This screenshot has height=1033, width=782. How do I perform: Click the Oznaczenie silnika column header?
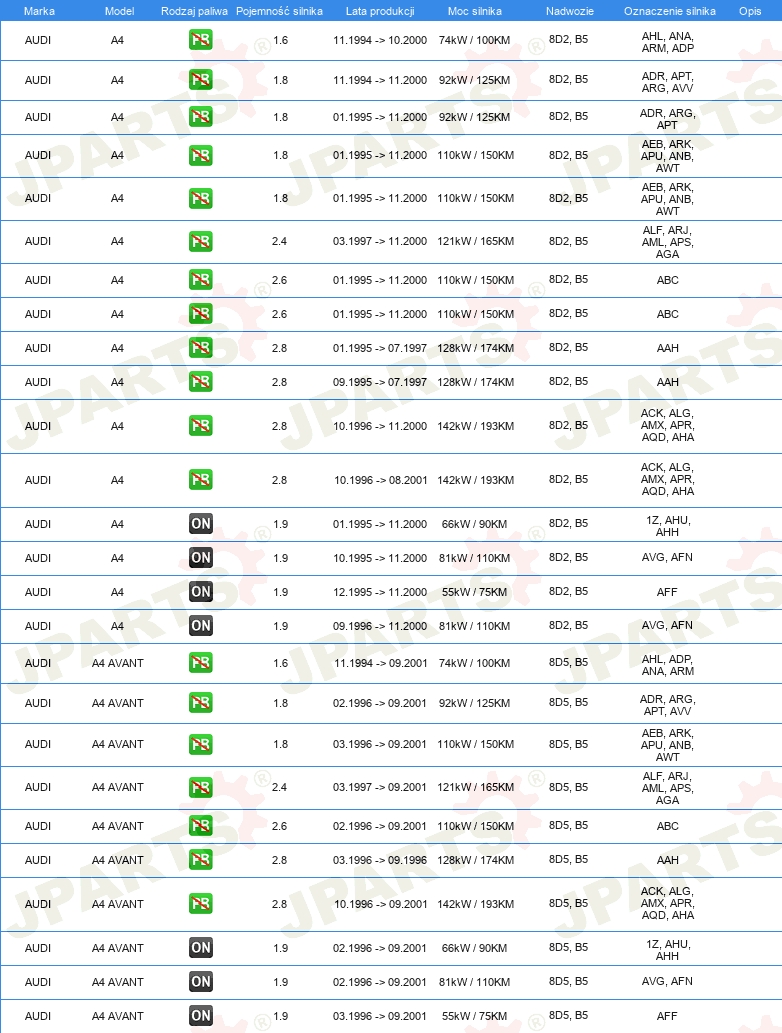669,11
